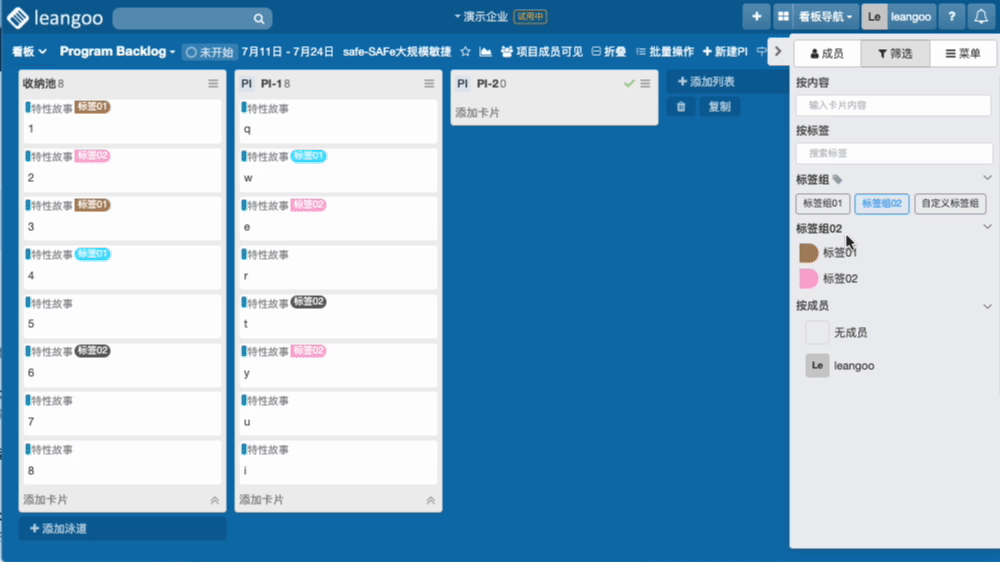Collapse the 按成员 section chevron

coord(987,306)
